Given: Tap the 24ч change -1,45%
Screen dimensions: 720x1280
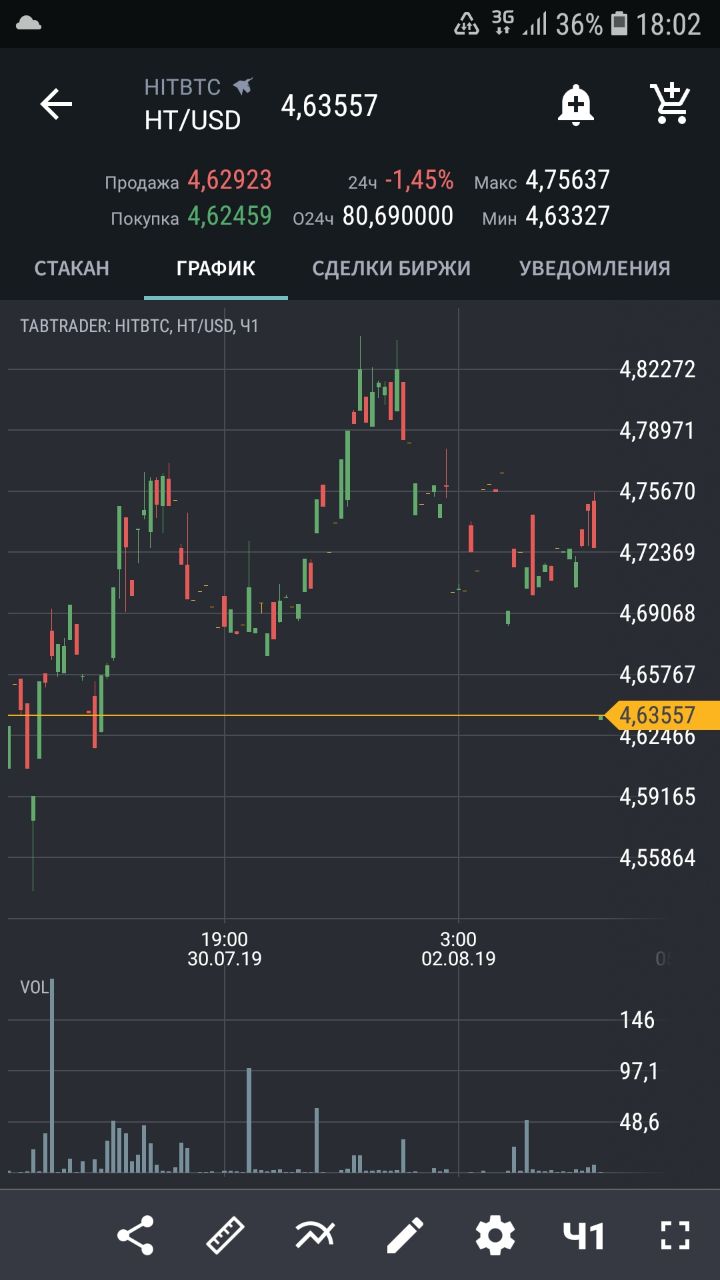Looking at the screenshot, I should [419, 181].
